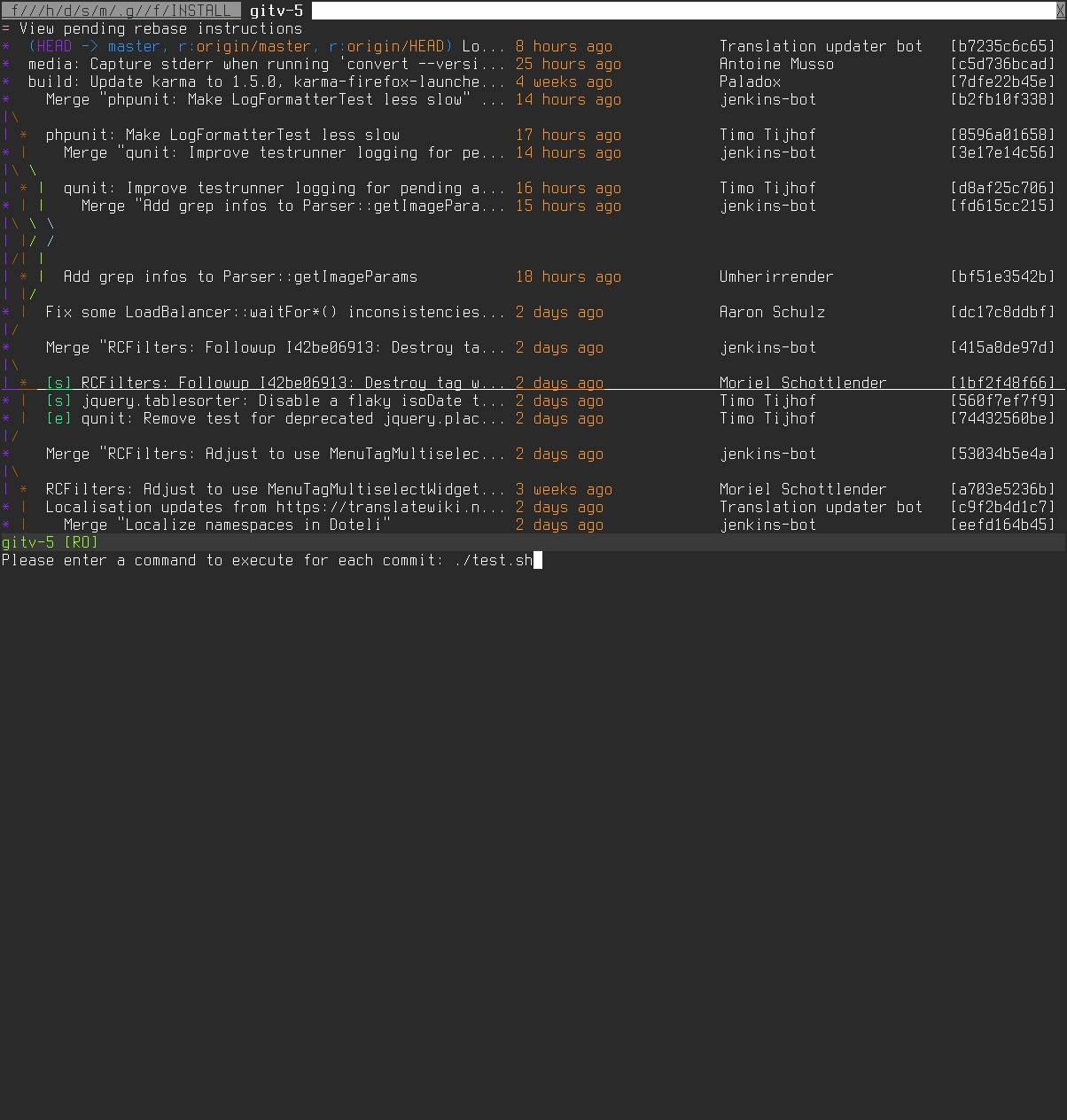The width and height of the screenshot is (1067, 1120).
Task: Select merge 'Localize namespaces in Doteli' row
Action: pyautogui.click(x=533, y=525)
